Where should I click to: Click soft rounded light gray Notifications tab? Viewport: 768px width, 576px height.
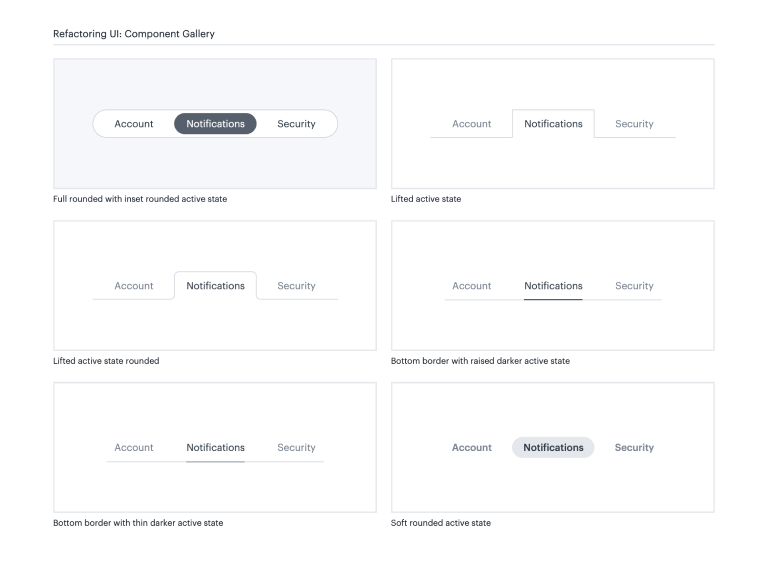(x=553, y=448)
